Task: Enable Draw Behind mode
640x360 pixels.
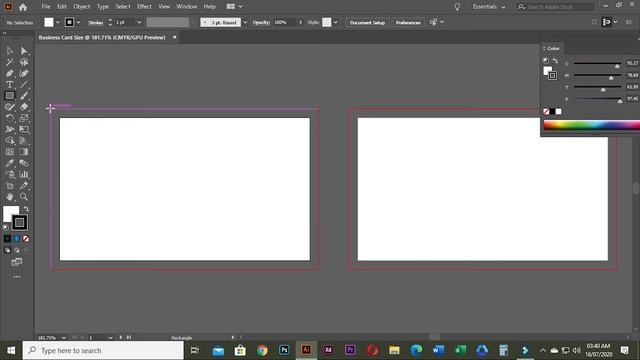Action: (17, 250)
